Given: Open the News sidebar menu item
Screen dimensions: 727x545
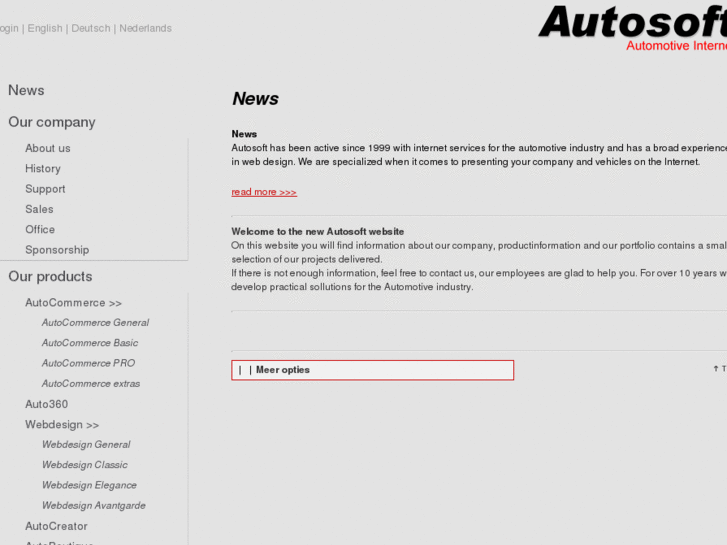Looking at the screenshot, I should (x=26, y=90).
